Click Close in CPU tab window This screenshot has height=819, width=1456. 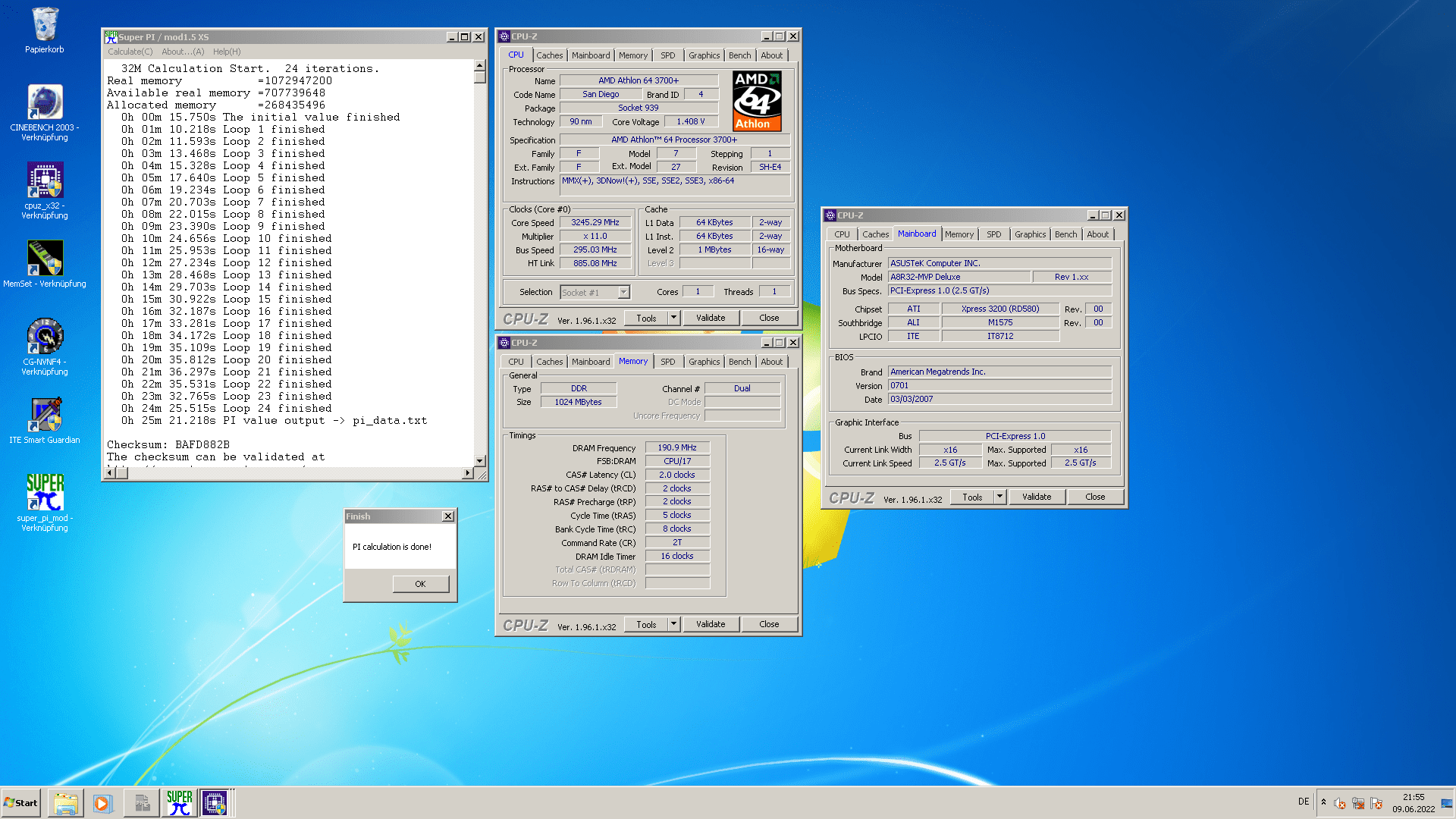(x=769, y=318)
